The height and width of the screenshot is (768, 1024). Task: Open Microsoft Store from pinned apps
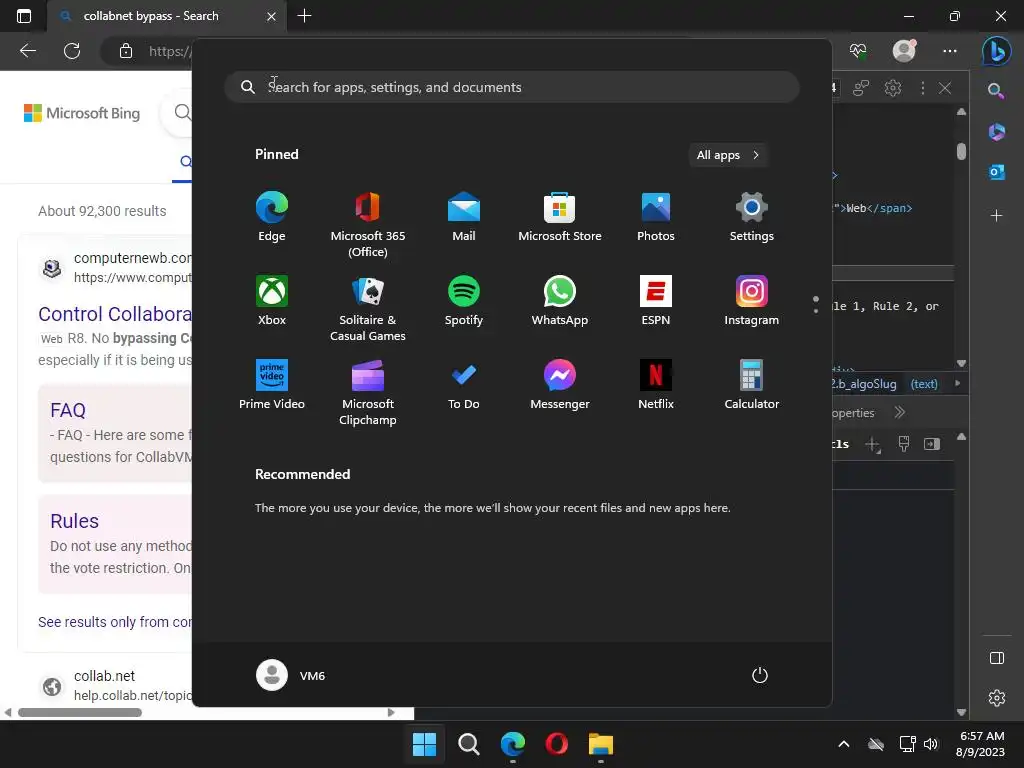(x=560, y=217)
